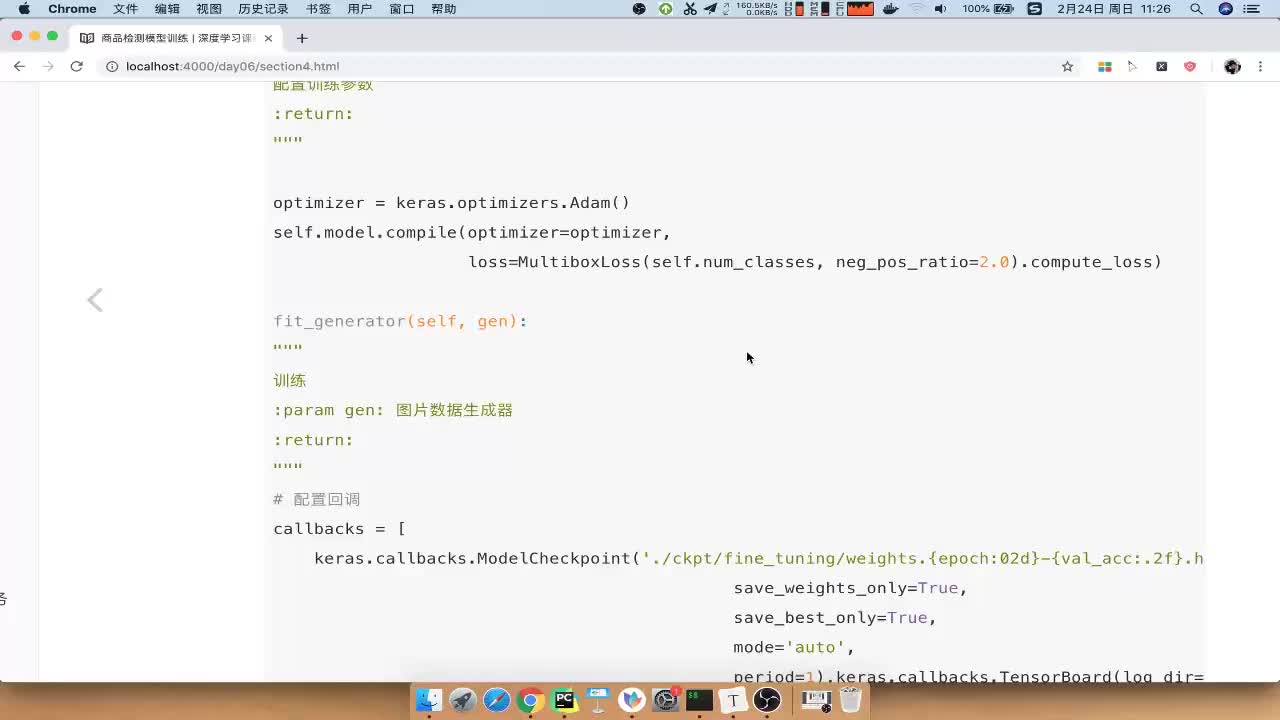The height and width of the screenshot is (720, 1280).
Task: Click the dark X extension icon
Action: tap(1161, 66)
